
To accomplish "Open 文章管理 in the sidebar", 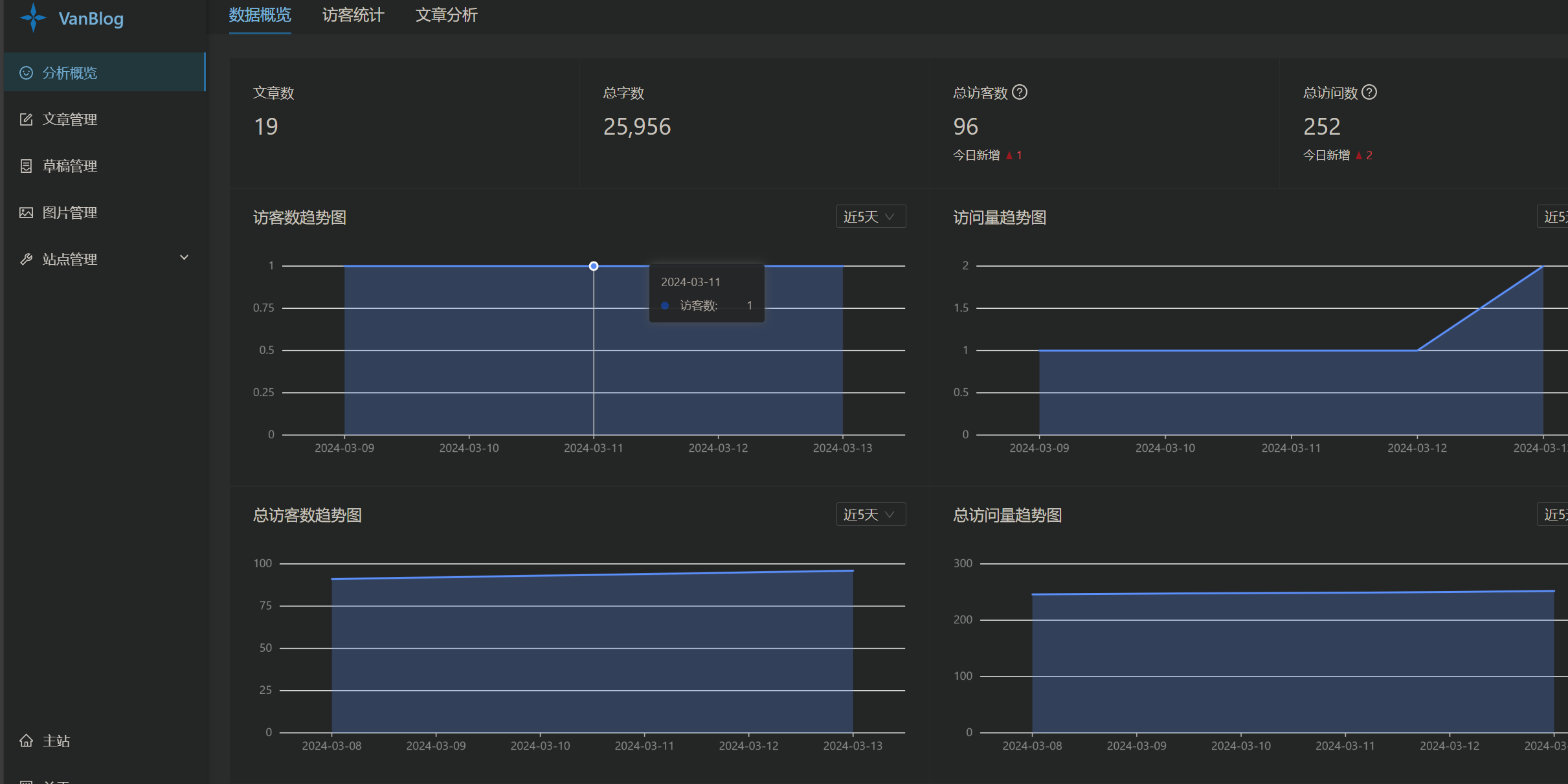I will point(104,119).
